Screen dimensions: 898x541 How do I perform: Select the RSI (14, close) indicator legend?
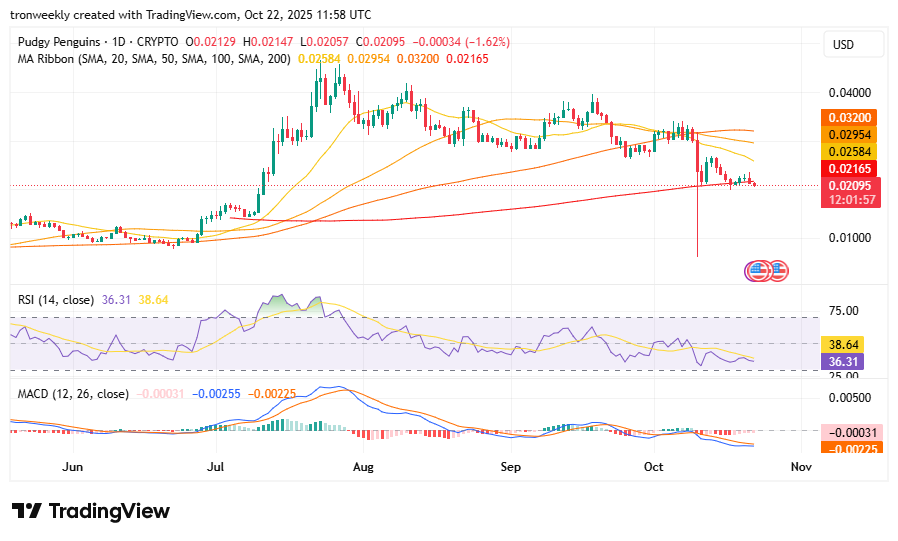click(x=56, y=299)
